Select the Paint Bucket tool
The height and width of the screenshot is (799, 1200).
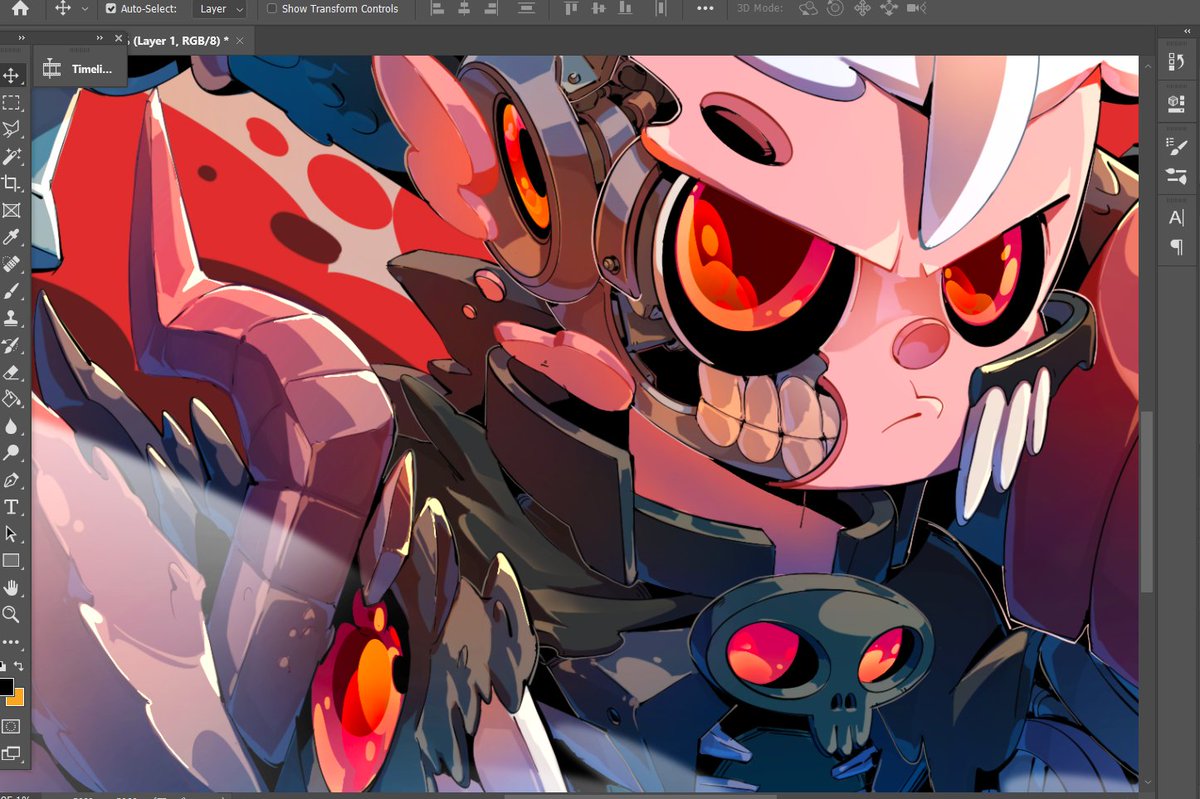pos(11,399)
